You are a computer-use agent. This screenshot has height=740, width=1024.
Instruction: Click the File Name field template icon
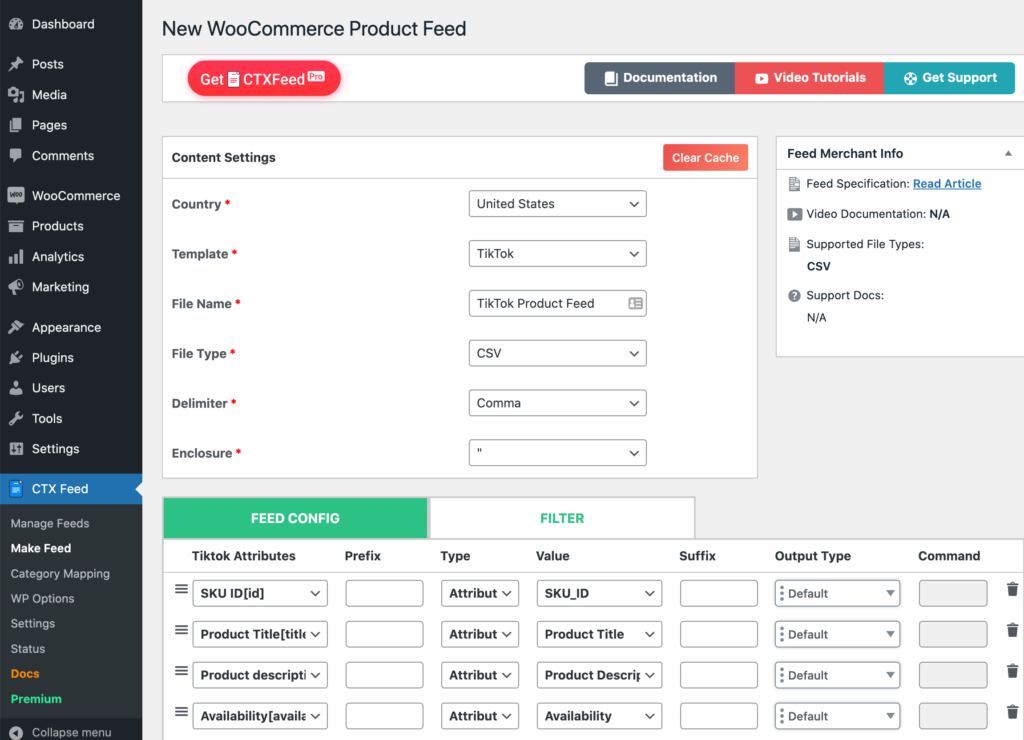(x=635, y=303)
